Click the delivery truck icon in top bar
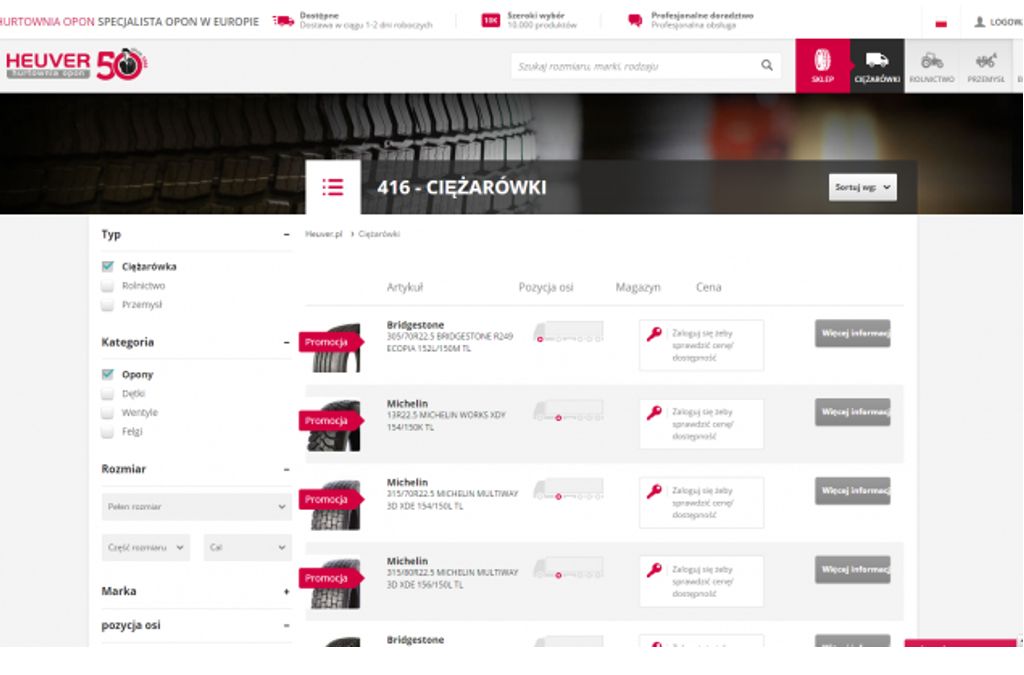The width and height of the screenshot is (1024, 675). click(x=283, y=21)
